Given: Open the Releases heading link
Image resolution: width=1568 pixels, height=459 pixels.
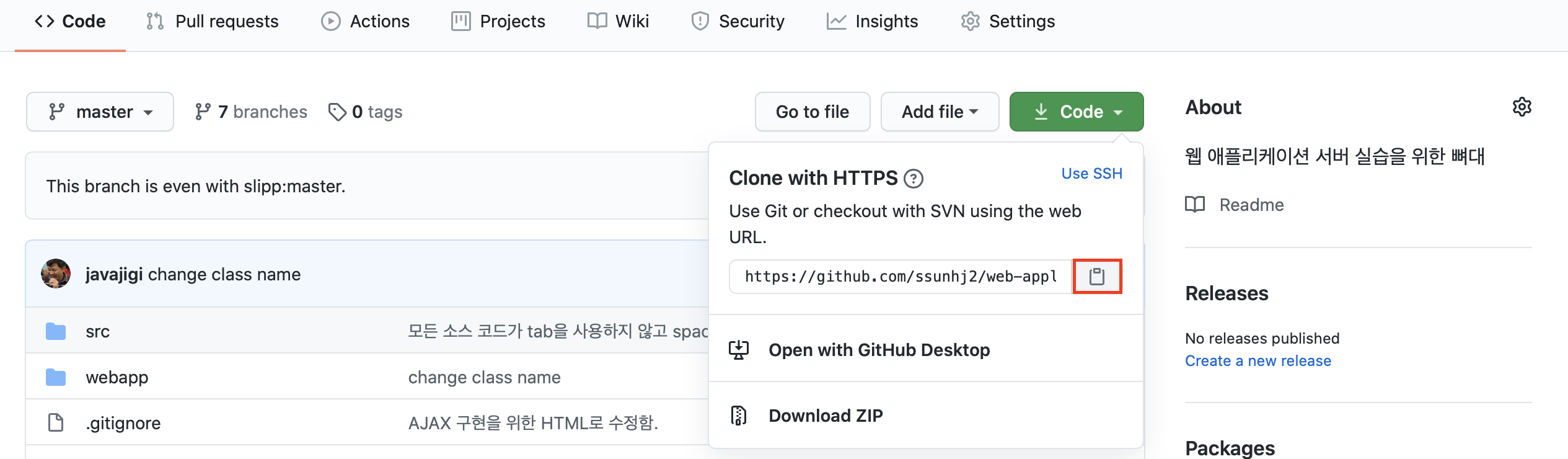Looking at the screenshot, I should click(x=1227, y=293).
